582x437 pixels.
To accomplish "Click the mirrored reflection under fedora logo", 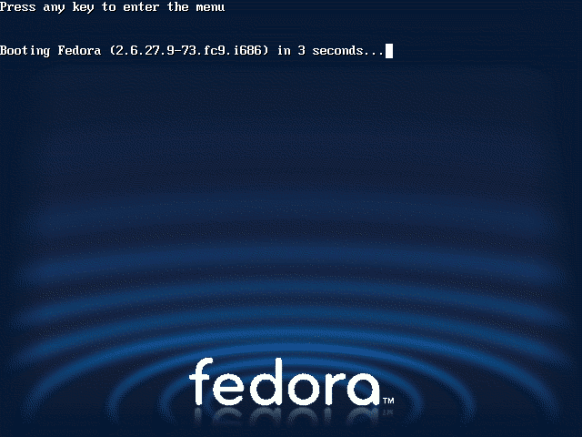I will click(288, 416).
